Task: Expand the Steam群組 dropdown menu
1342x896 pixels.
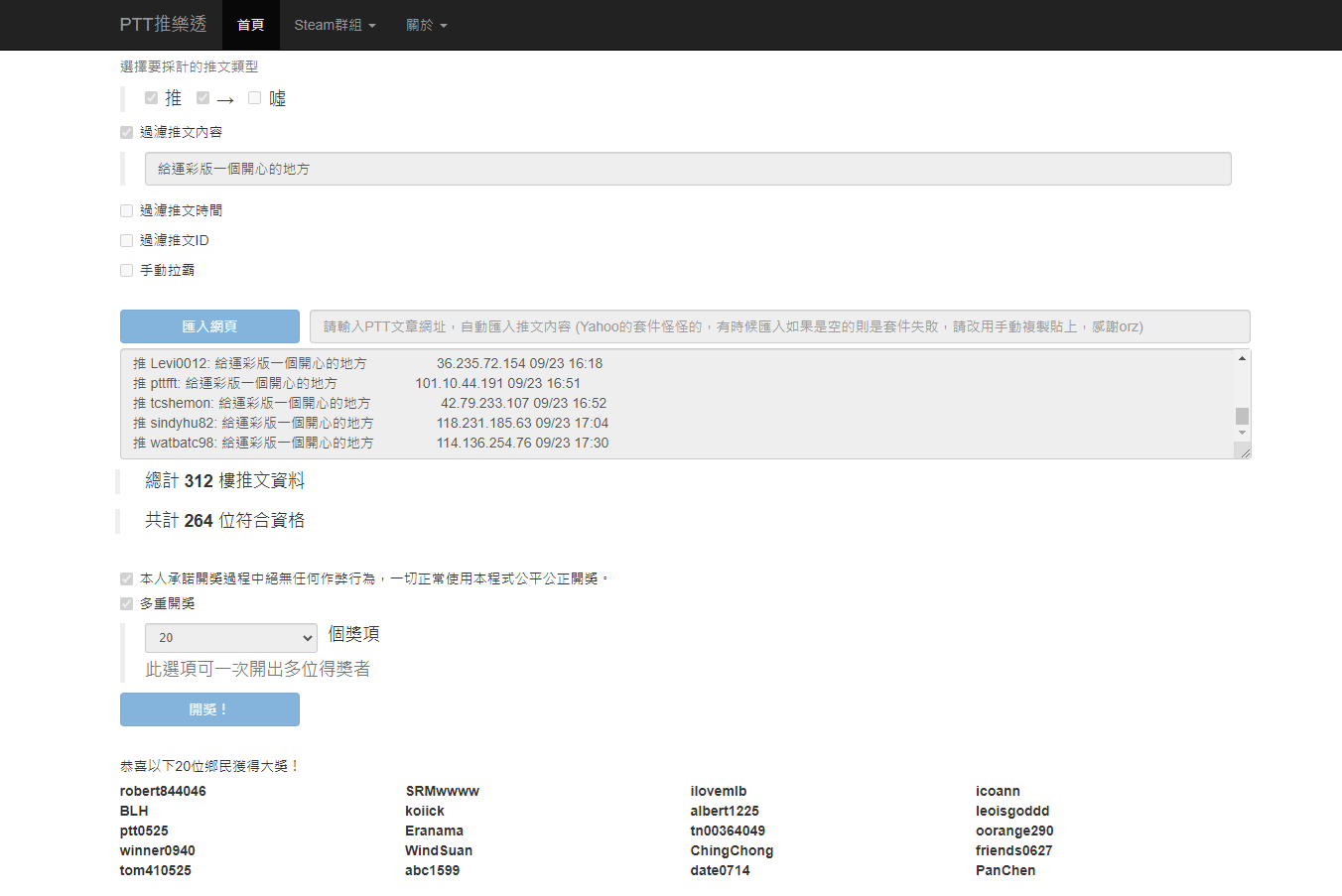Action: pyautogui.click(x=335, y=25)
